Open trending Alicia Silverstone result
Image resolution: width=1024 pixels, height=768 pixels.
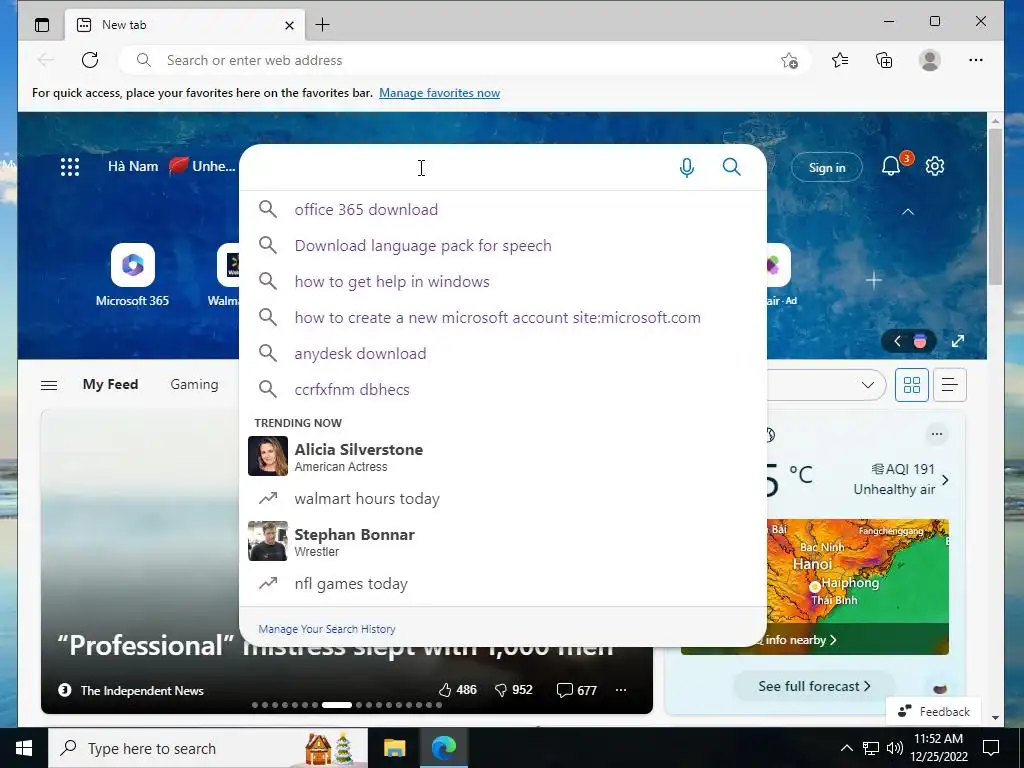(502, 456)
